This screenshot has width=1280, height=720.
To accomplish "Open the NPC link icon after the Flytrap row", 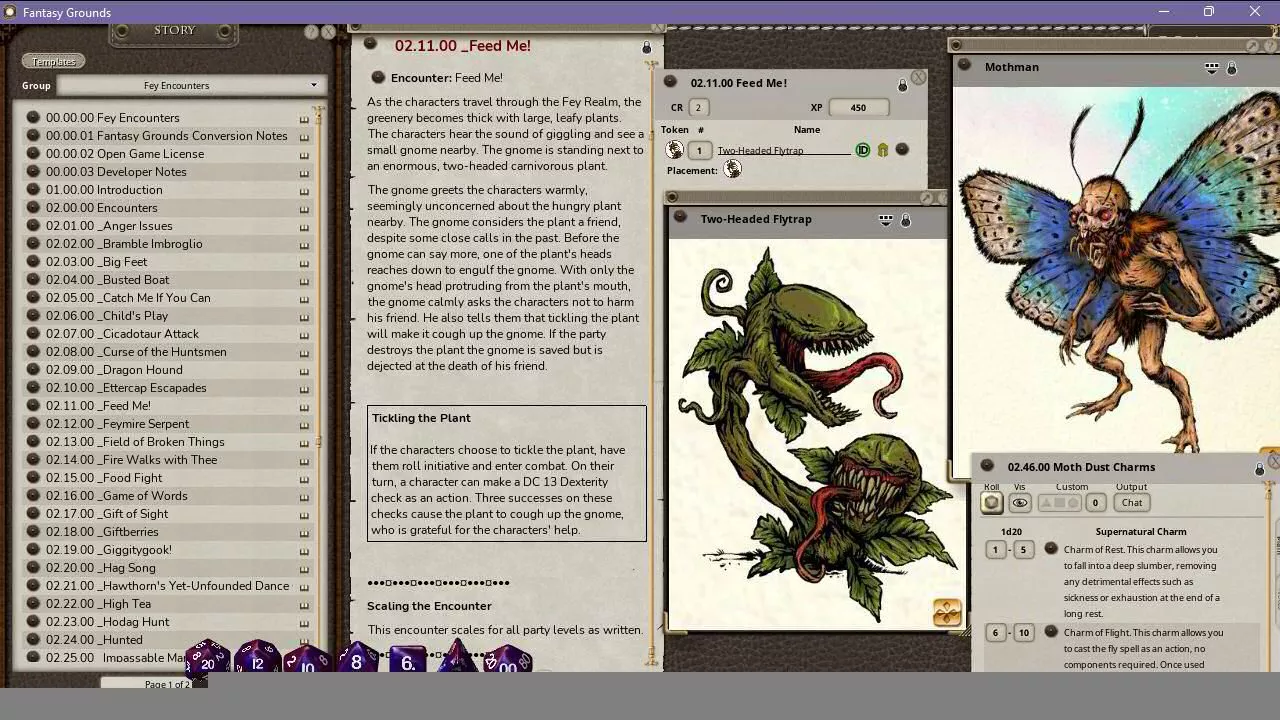I will [x=902, y=150].
